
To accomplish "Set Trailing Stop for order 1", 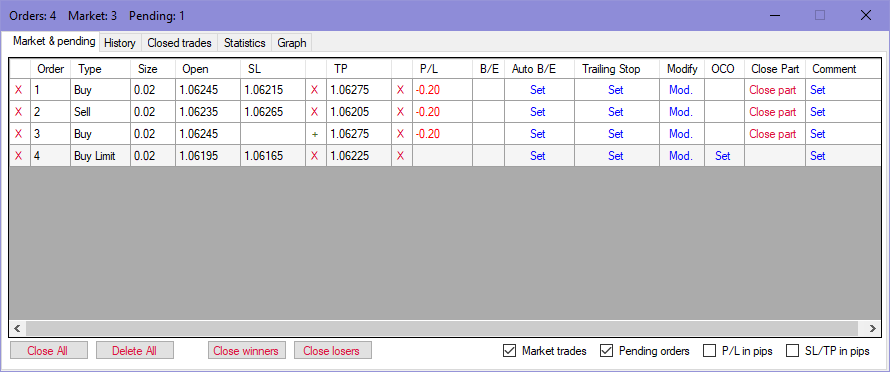I will 616,90.
